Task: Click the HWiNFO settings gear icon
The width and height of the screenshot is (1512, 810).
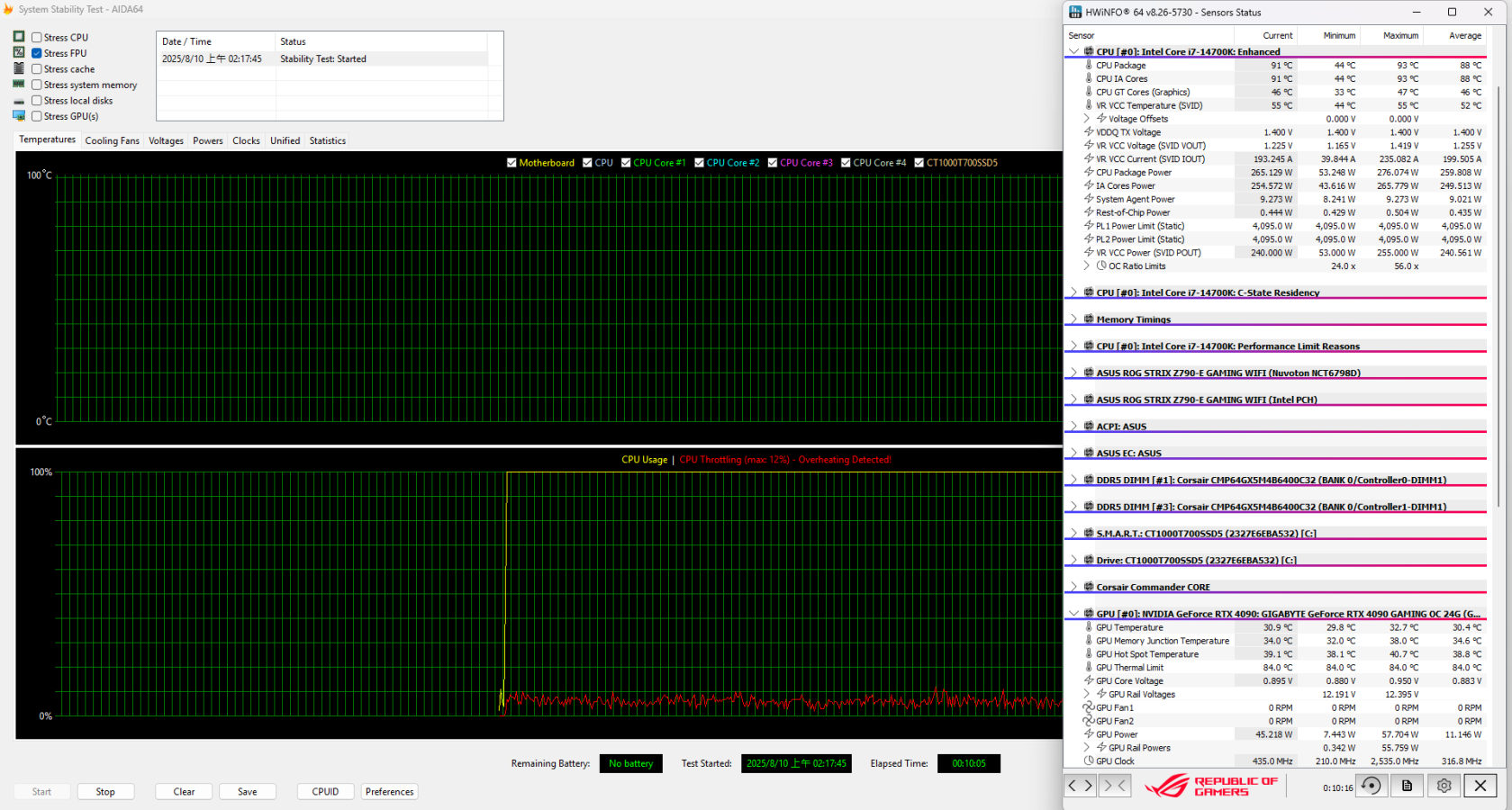Action: (x=1444, y=786)
